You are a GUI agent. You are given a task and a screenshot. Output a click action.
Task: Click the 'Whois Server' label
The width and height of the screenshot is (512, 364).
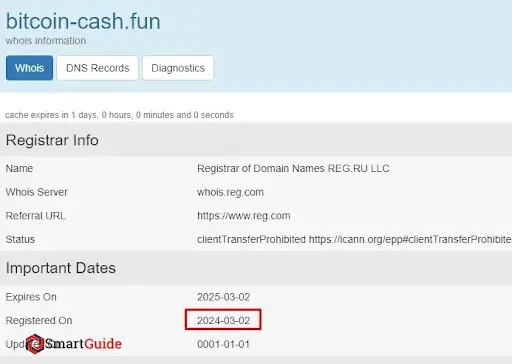(37, 192)
